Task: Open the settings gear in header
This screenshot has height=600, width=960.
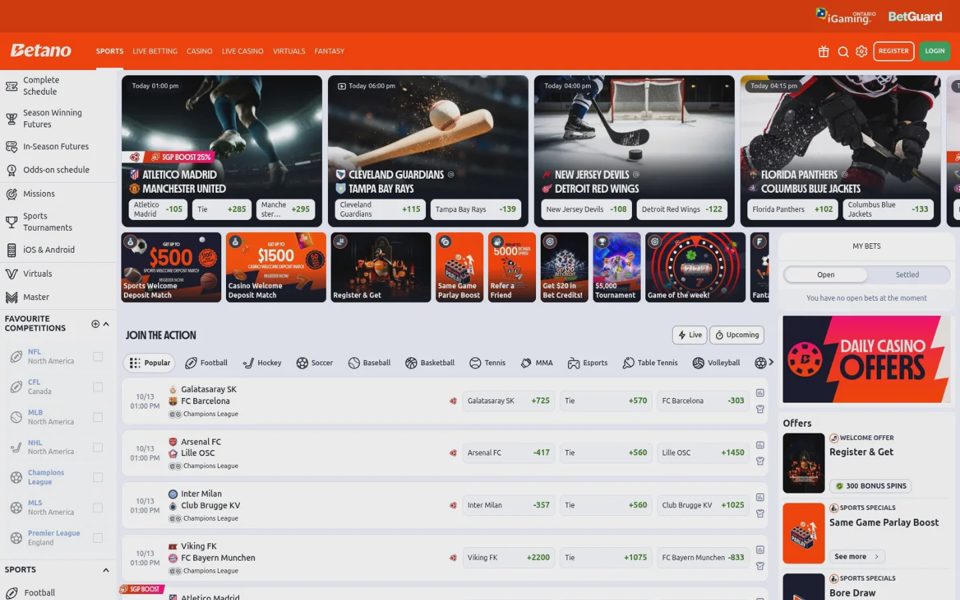Action: click(x=861, y=51)
